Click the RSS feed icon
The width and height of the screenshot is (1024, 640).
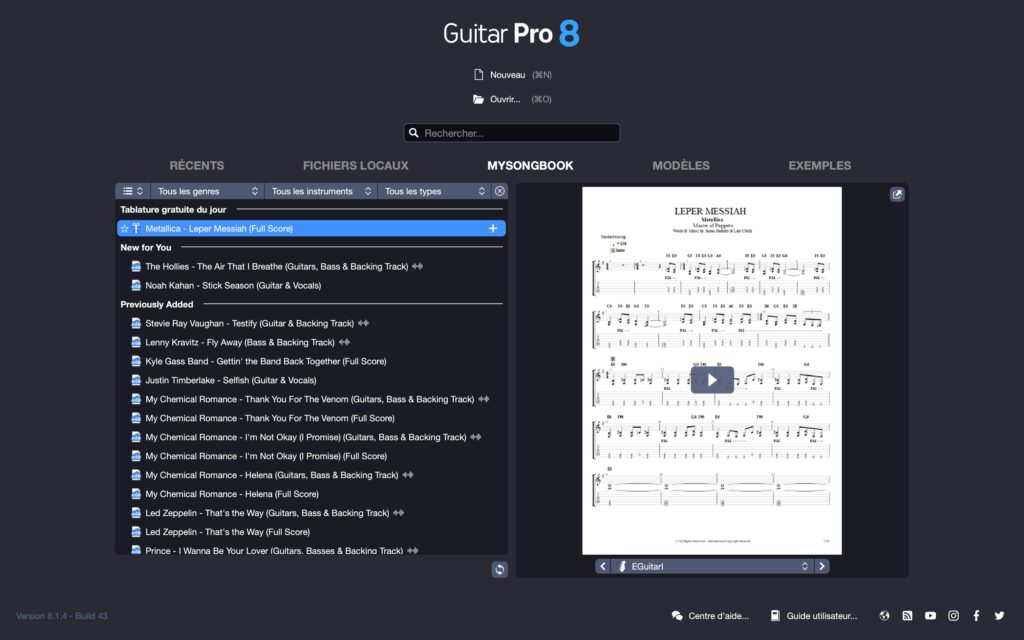click(907, 615)
